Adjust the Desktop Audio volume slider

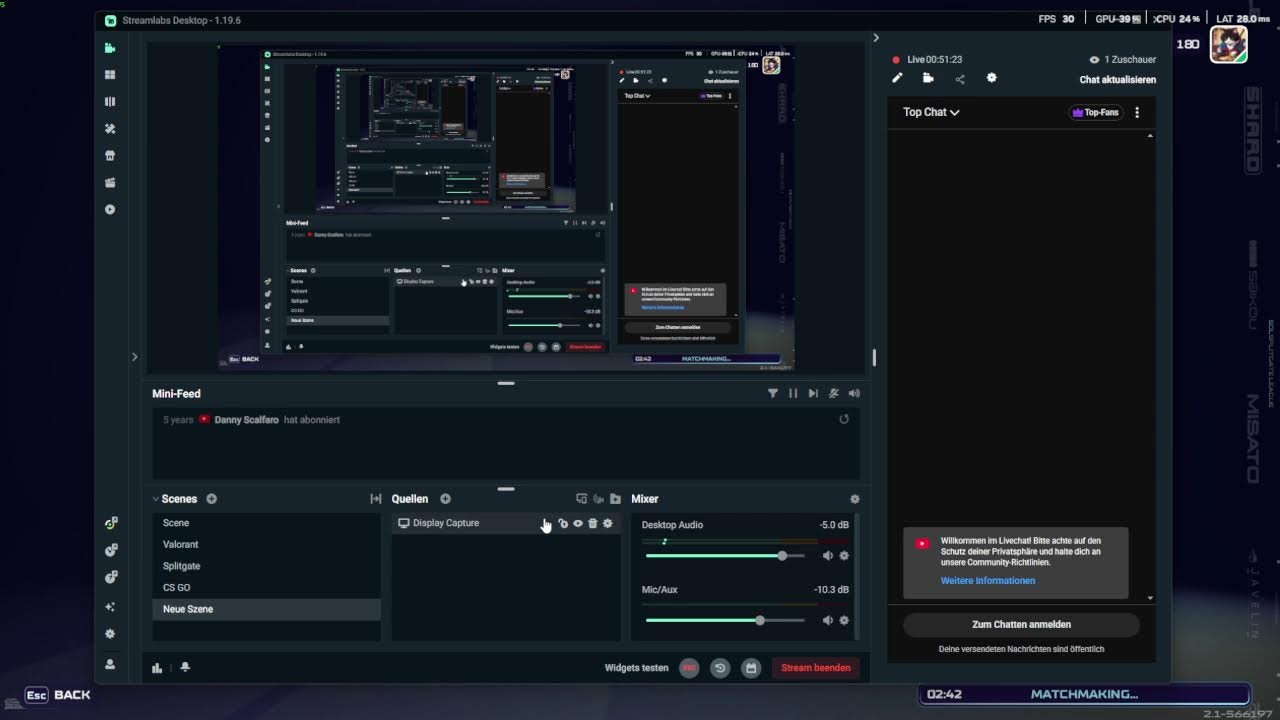coord(725,556)
